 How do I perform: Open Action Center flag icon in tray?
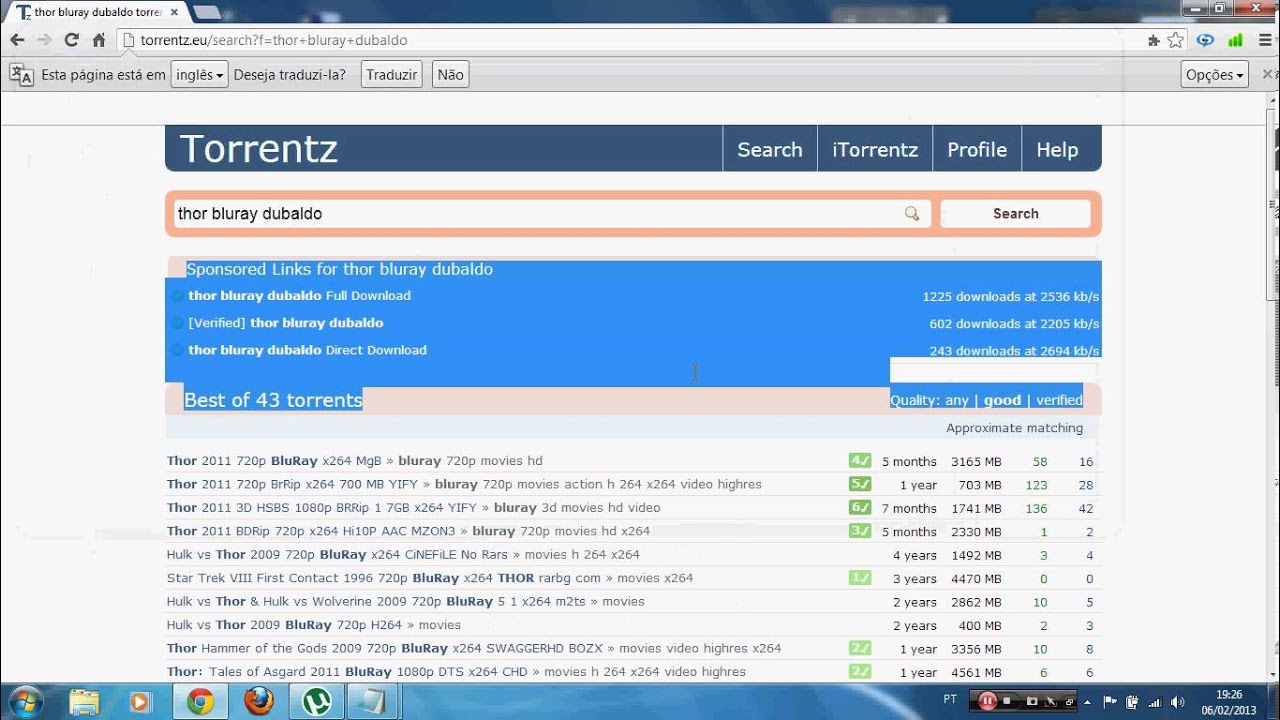pos(1110,701)
